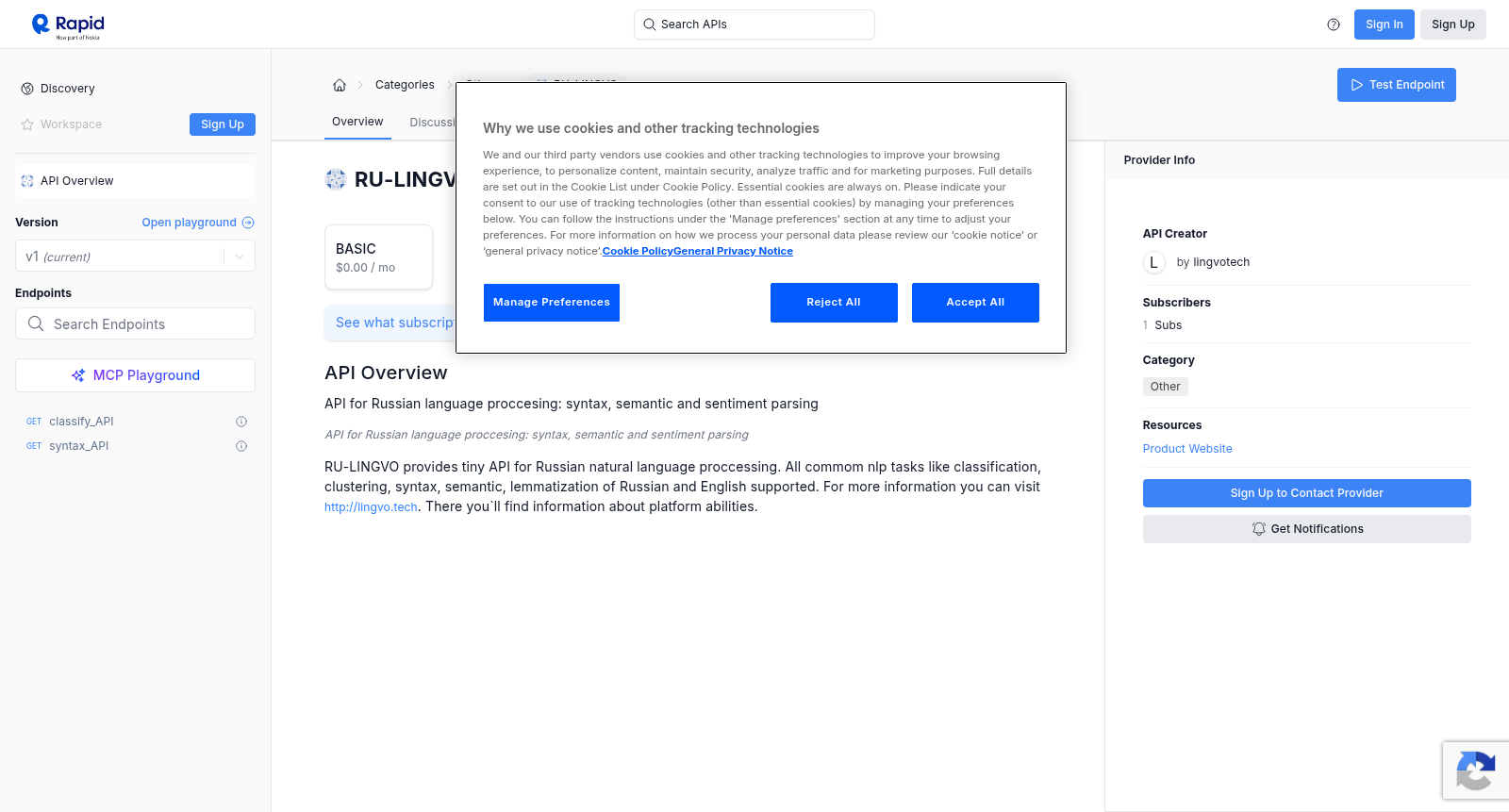Focus the Search Endpoints field
This screenshot has height=812, width=1509.
[x=136, y=323]
